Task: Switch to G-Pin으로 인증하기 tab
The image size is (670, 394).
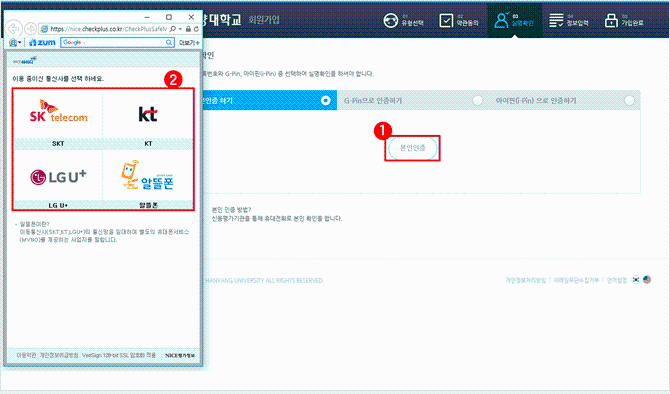Action: [x=413, y=100]
